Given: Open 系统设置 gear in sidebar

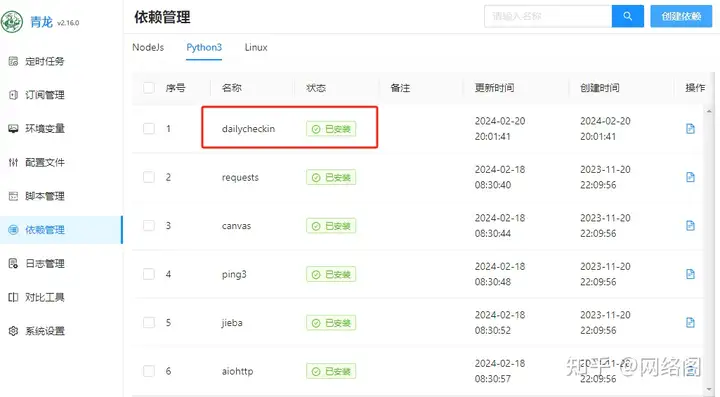Looking at the screenshot, I should 36,331.
